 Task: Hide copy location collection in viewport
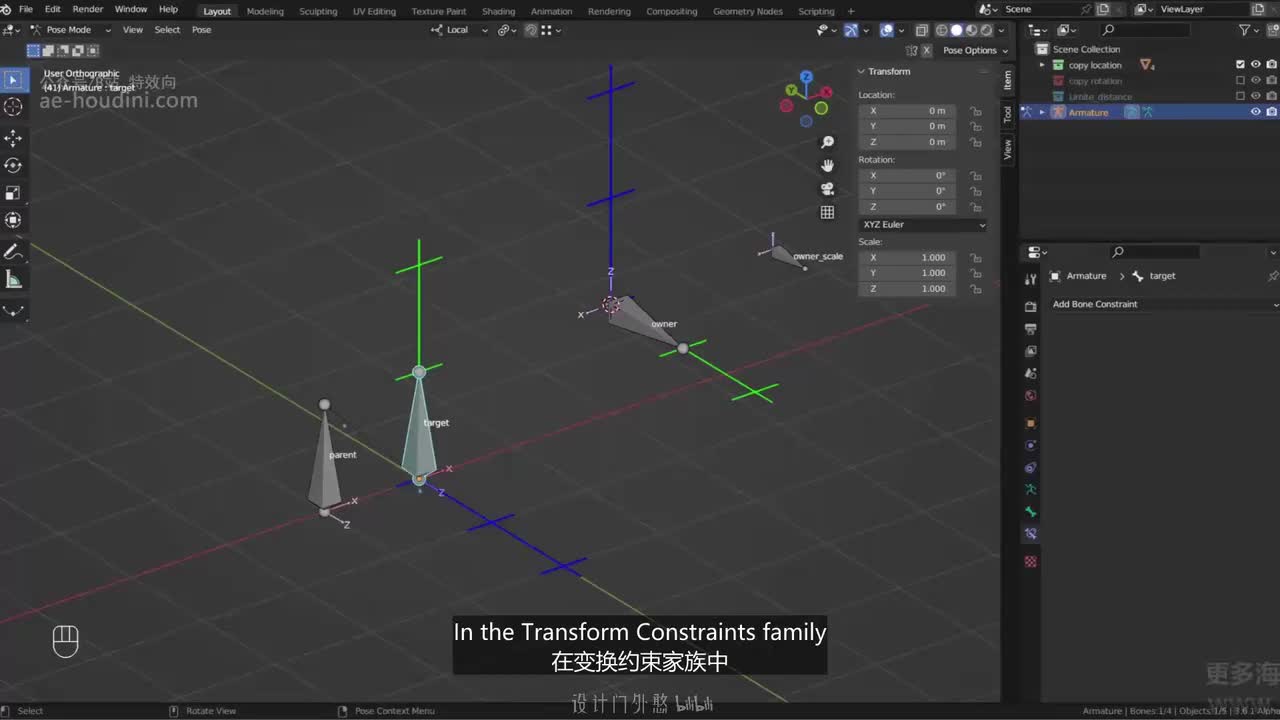[1256, 65]
